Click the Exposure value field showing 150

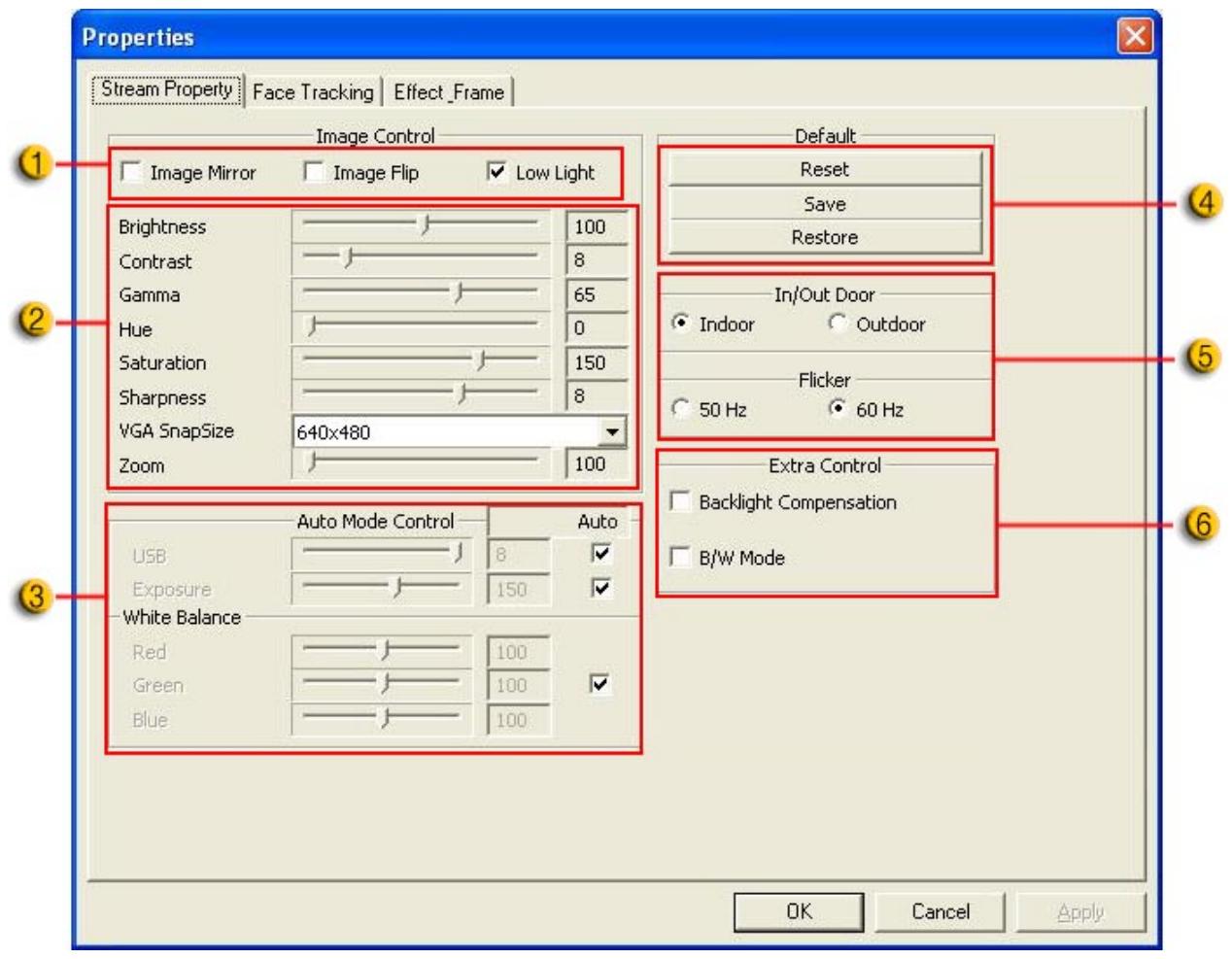pos(518,589)
